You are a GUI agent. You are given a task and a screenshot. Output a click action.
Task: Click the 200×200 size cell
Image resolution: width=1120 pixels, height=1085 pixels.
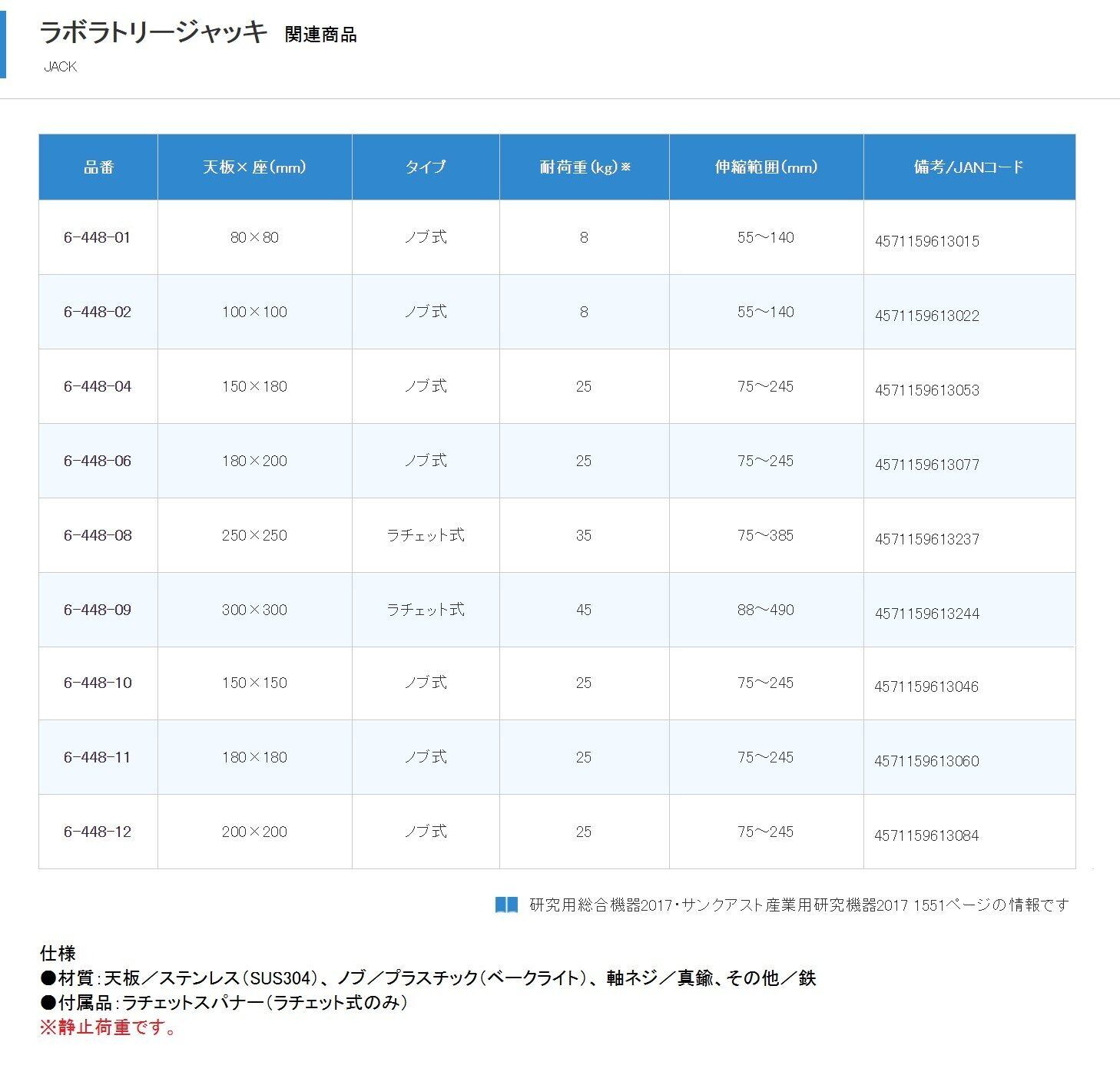(x=254, y=832)
